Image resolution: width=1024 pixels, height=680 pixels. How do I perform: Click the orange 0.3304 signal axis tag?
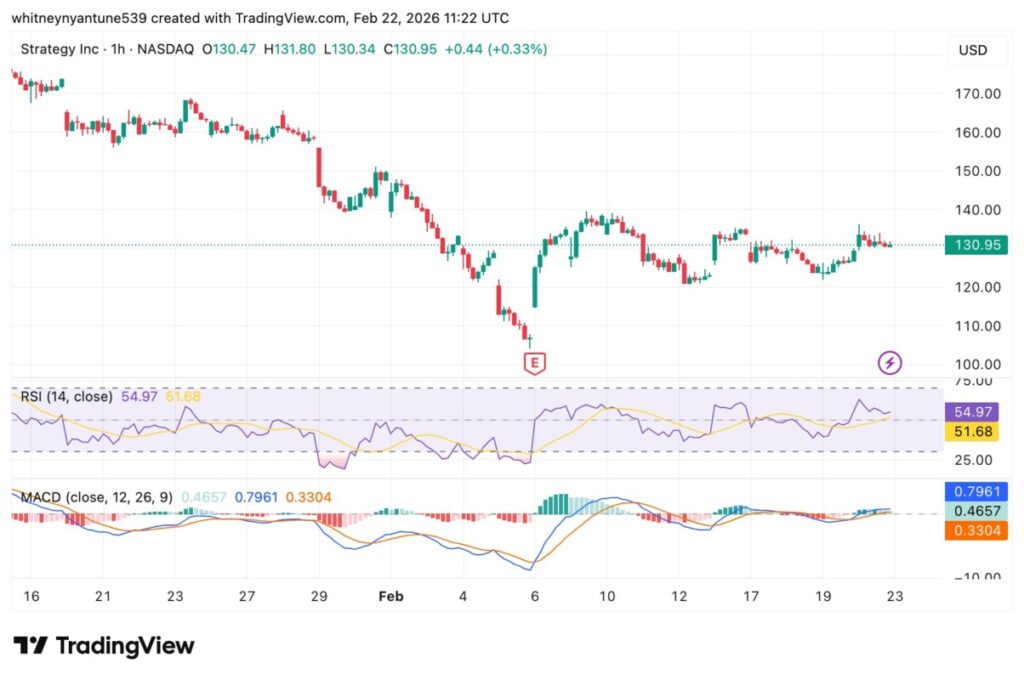(x=976, y=530)
